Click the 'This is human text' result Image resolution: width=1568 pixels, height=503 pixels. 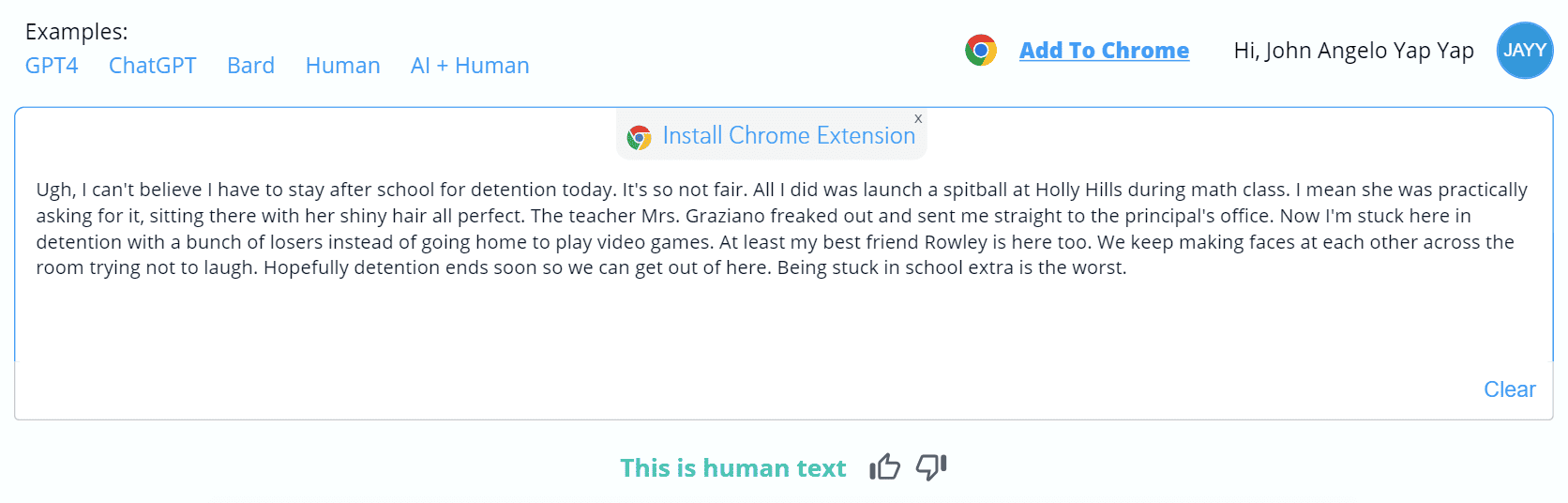tap(732, 468)
